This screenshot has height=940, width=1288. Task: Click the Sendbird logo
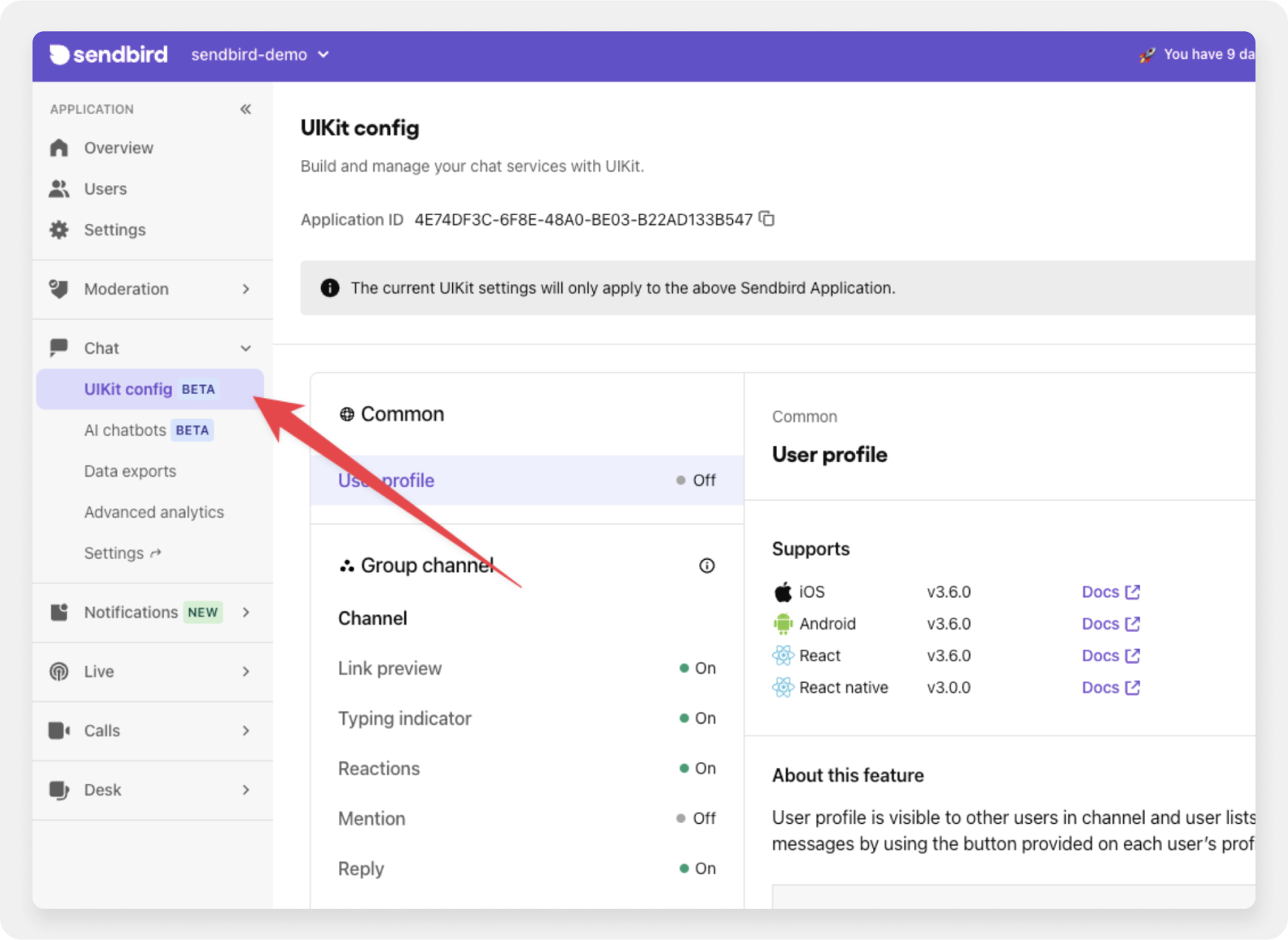pos(108,54)
